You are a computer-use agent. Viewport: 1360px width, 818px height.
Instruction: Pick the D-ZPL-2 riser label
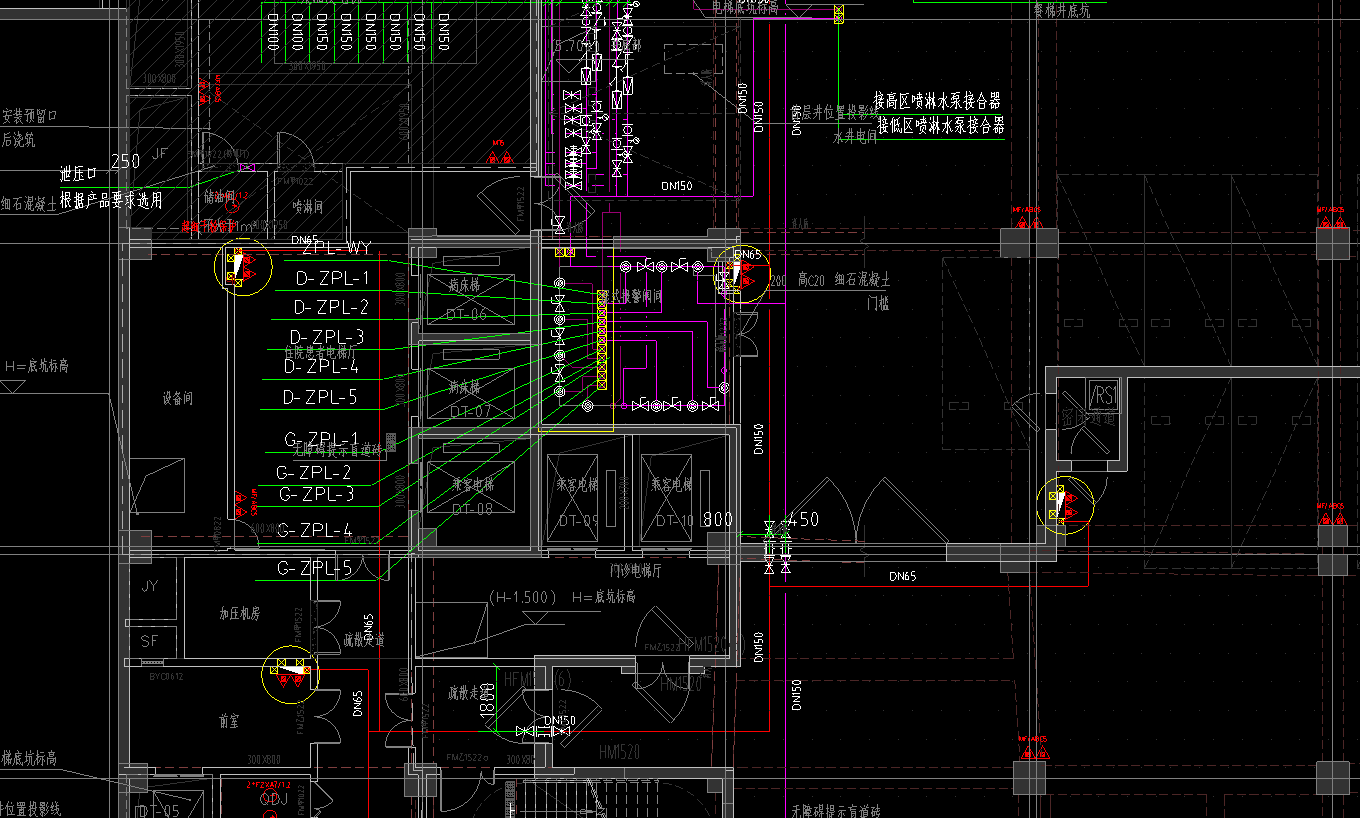(331, 307)
